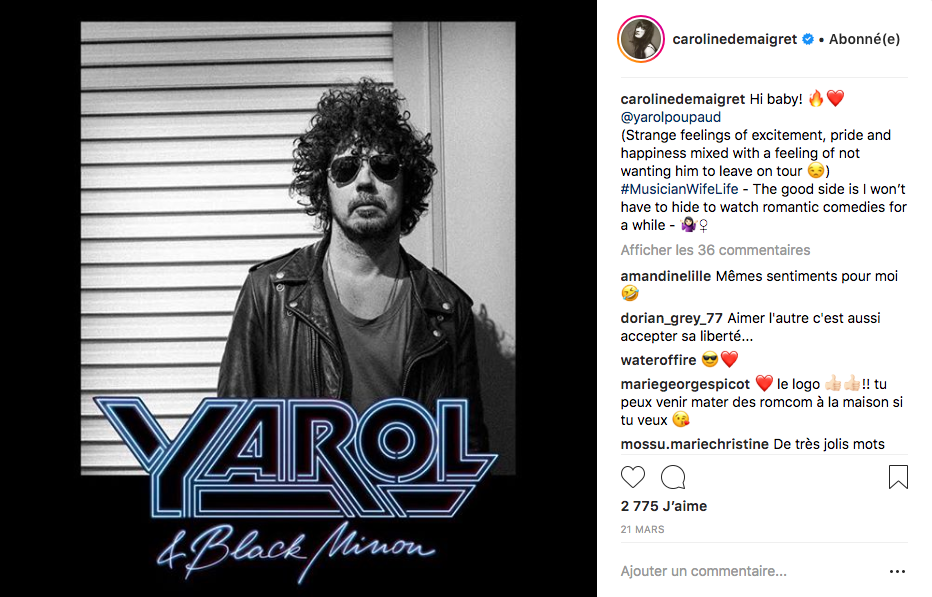
Task: Open carolinedemaigret username in header
Action: pos(735,39)
